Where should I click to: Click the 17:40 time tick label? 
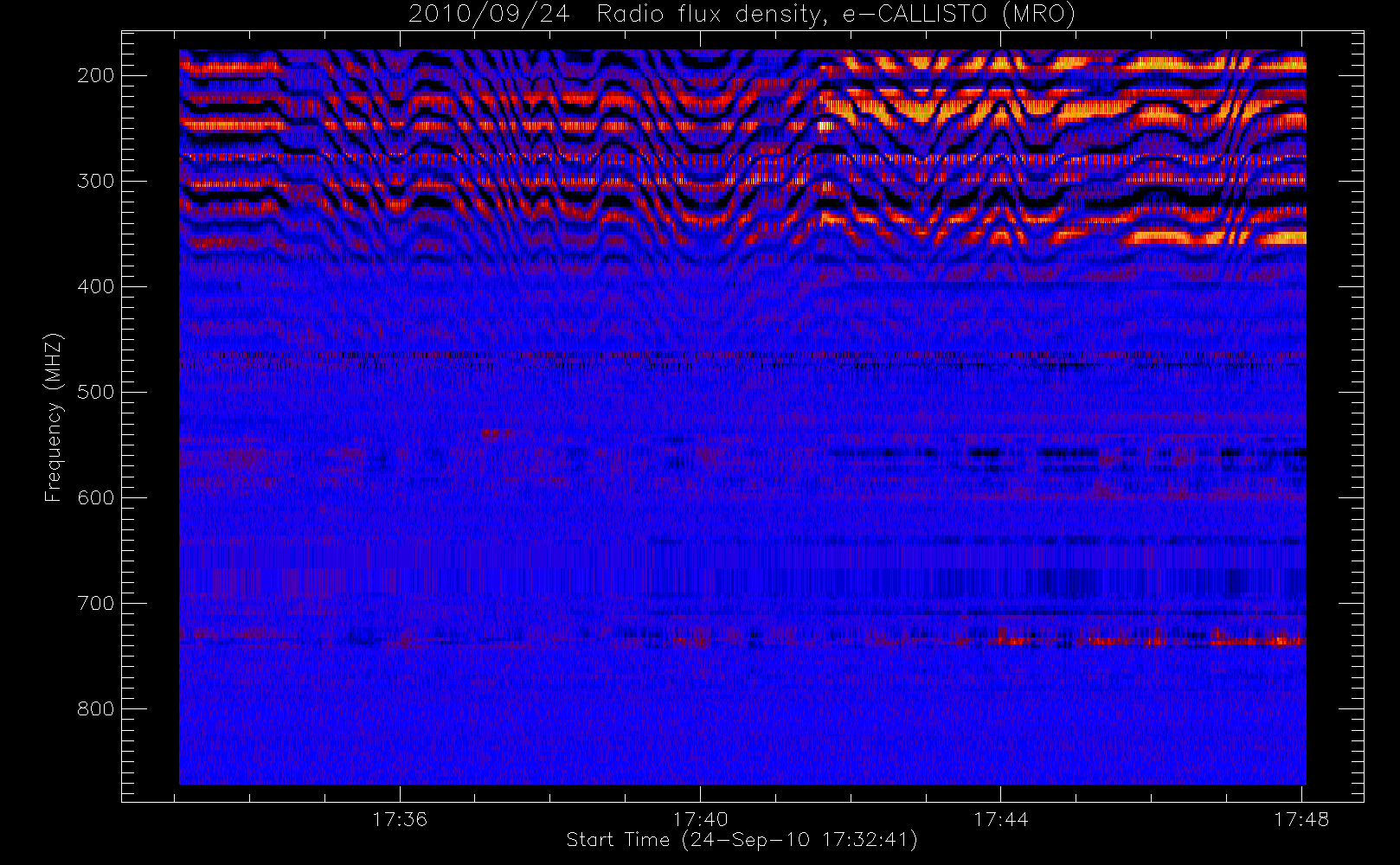[x=700, y=818]
